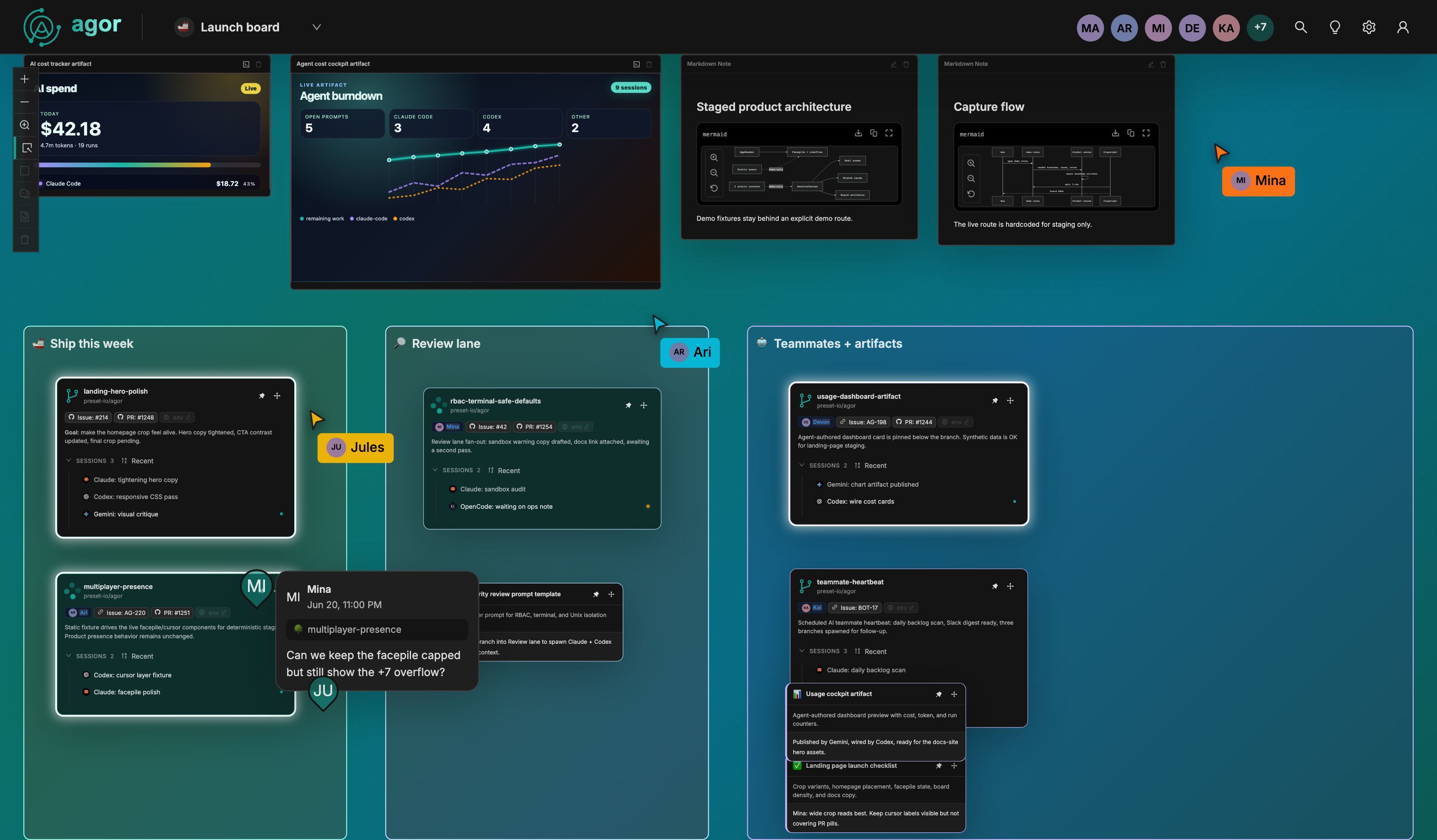Click the lightbulb icon in top header
The image size is (1437, 840).
(1335, 27)
